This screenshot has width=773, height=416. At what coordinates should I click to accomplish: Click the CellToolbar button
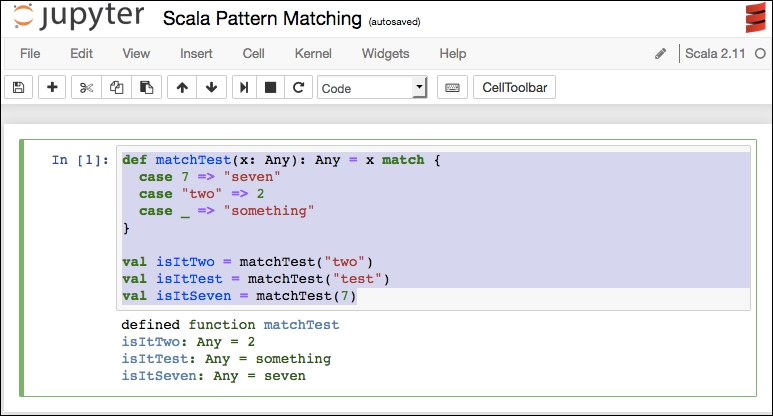click(x=514, y=87)
